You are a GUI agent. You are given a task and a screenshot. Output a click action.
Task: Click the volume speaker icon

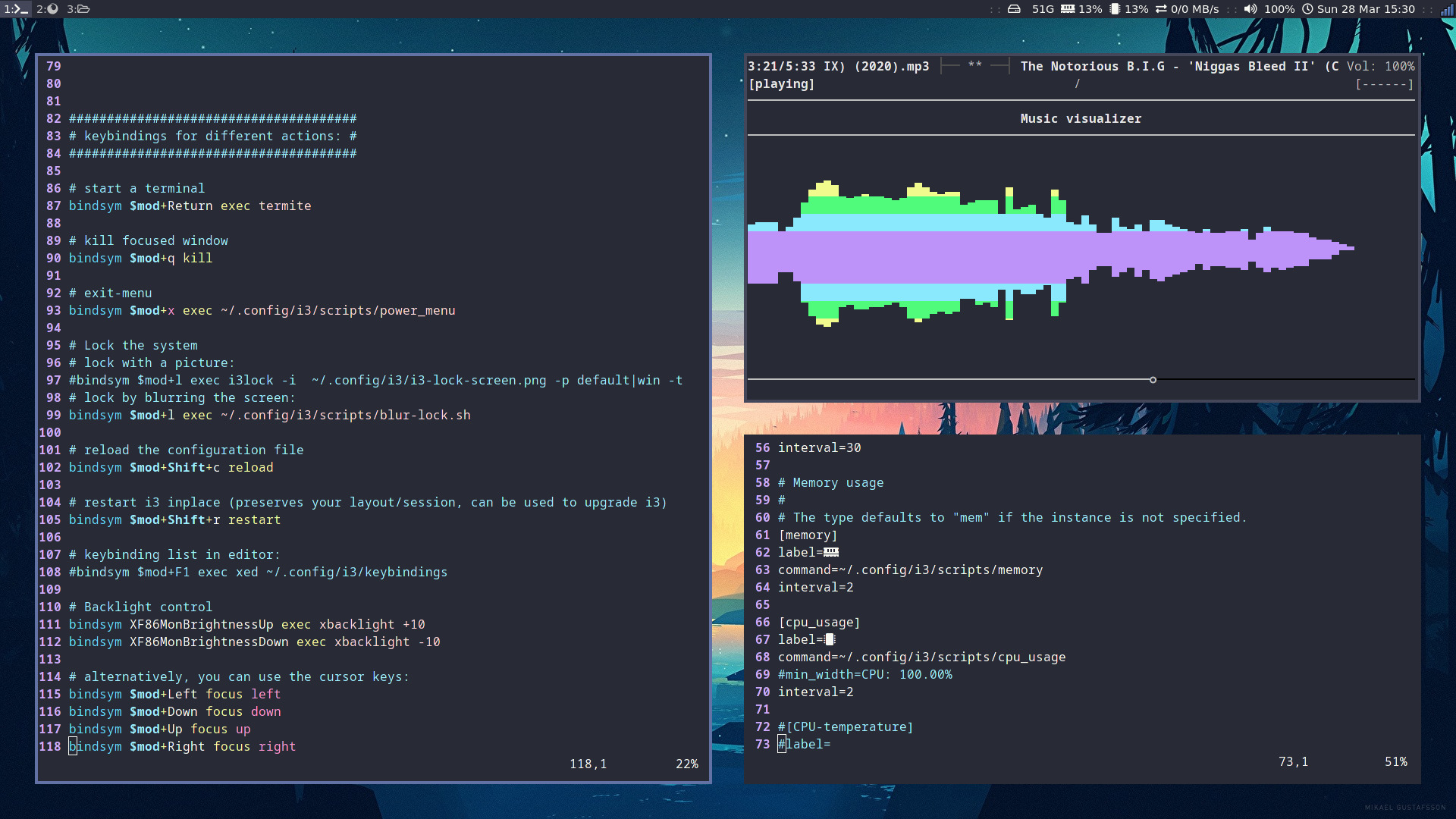click(1250, 9)
